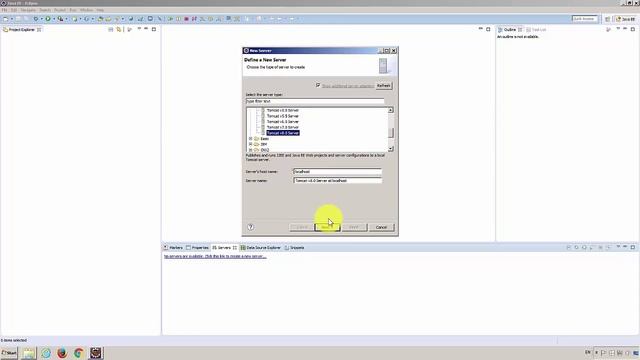Switch to the Markers tab
Screen dimensions: 640x360
(173, 248)
